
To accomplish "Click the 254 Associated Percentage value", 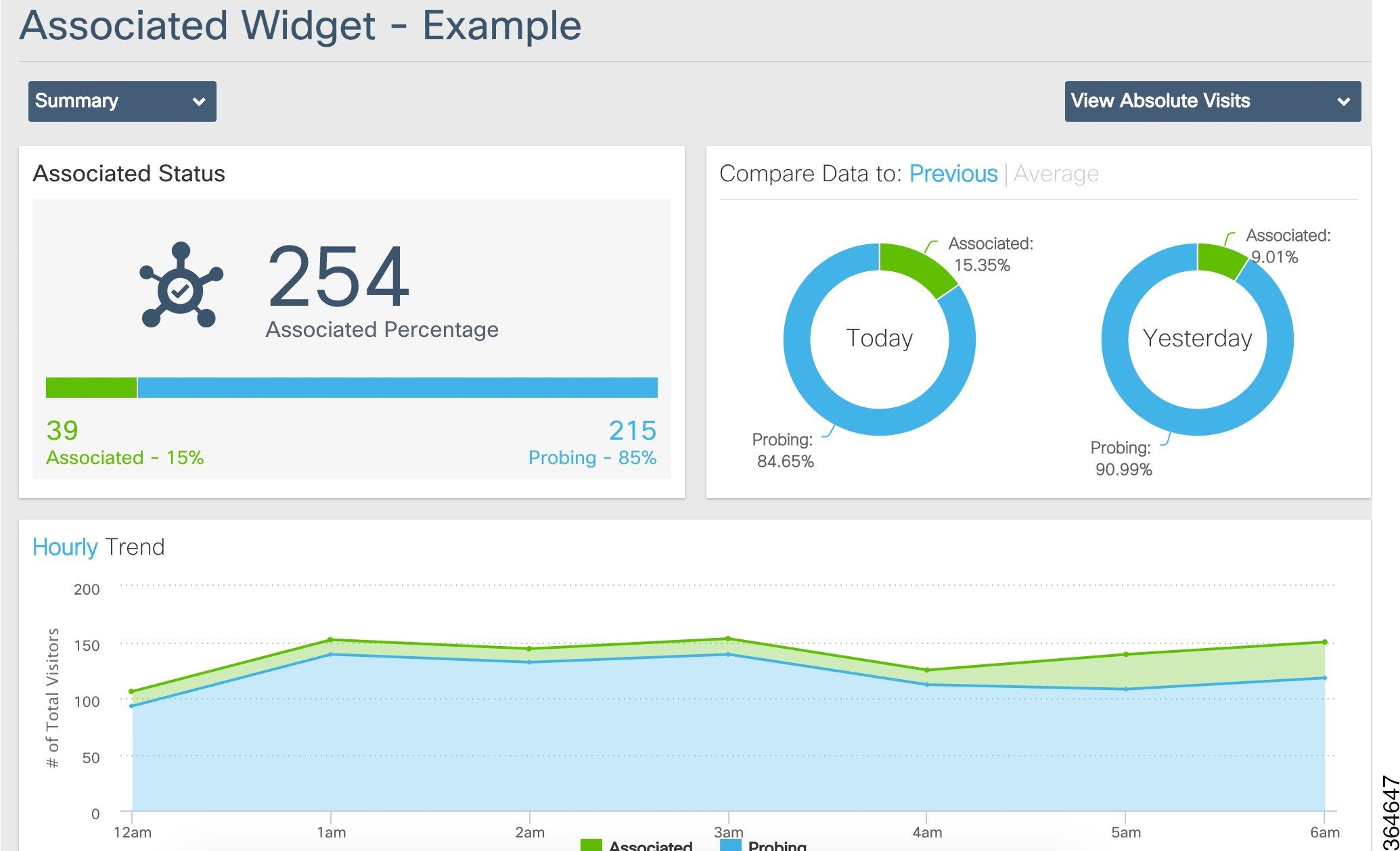I will 338,277.
